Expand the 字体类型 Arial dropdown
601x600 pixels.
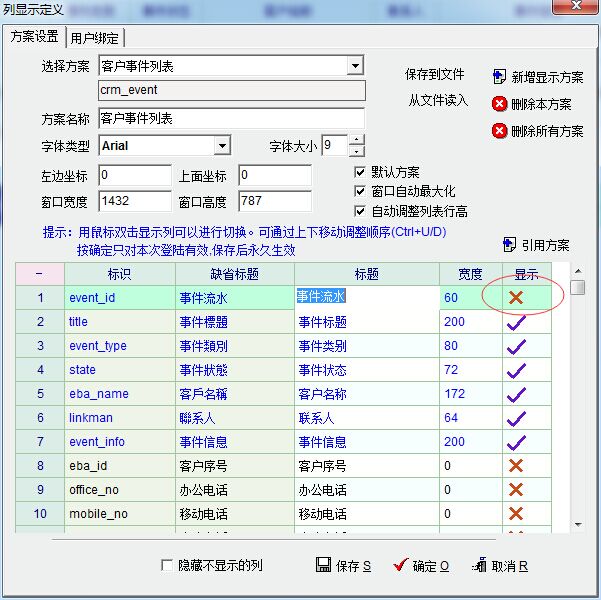222,146
